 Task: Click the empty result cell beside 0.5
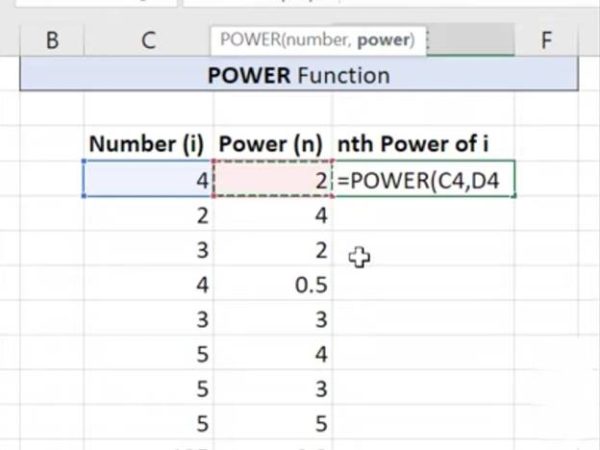click(424, 284)
